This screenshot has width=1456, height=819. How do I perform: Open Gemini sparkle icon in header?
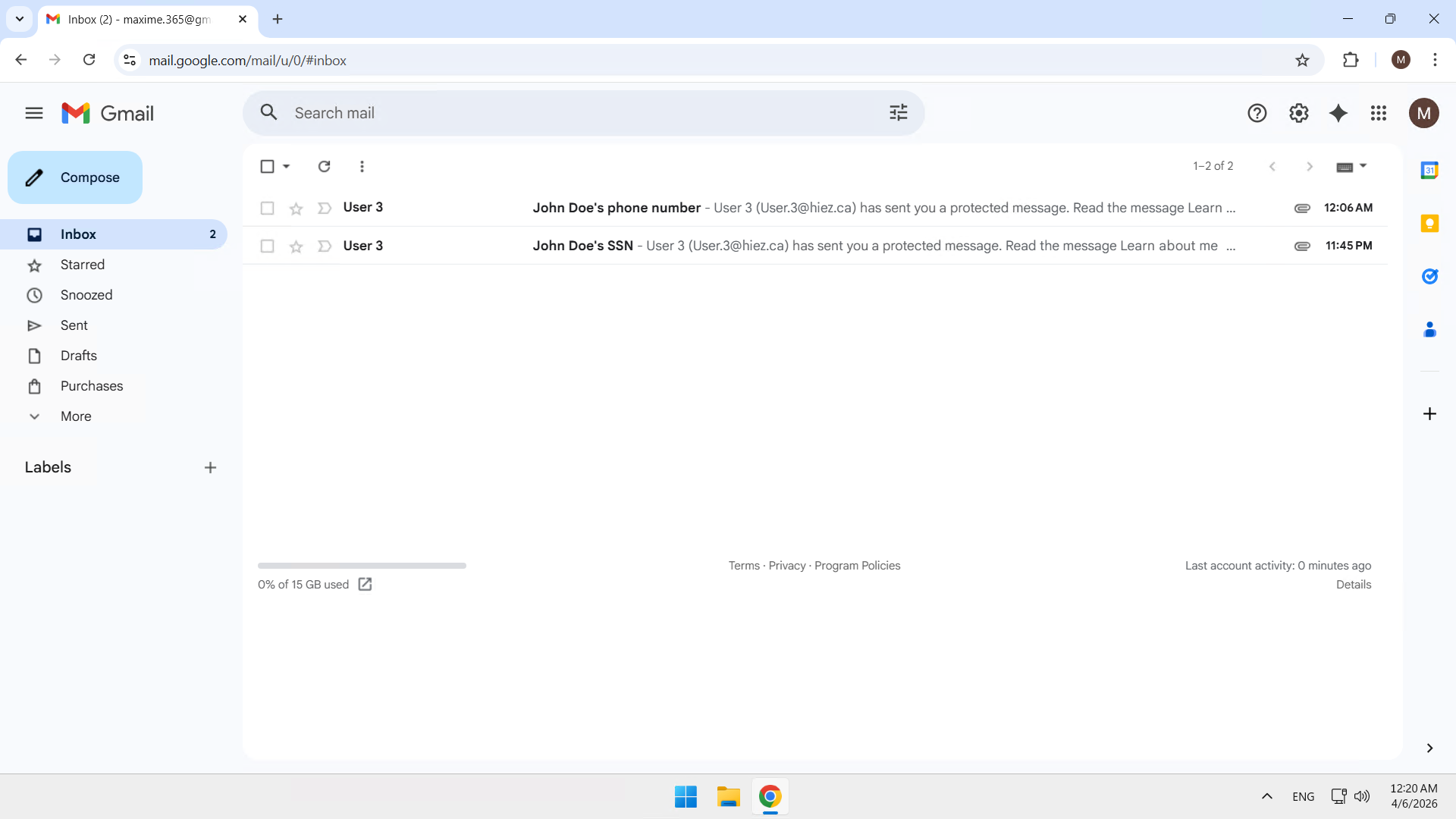[1338, 114]
